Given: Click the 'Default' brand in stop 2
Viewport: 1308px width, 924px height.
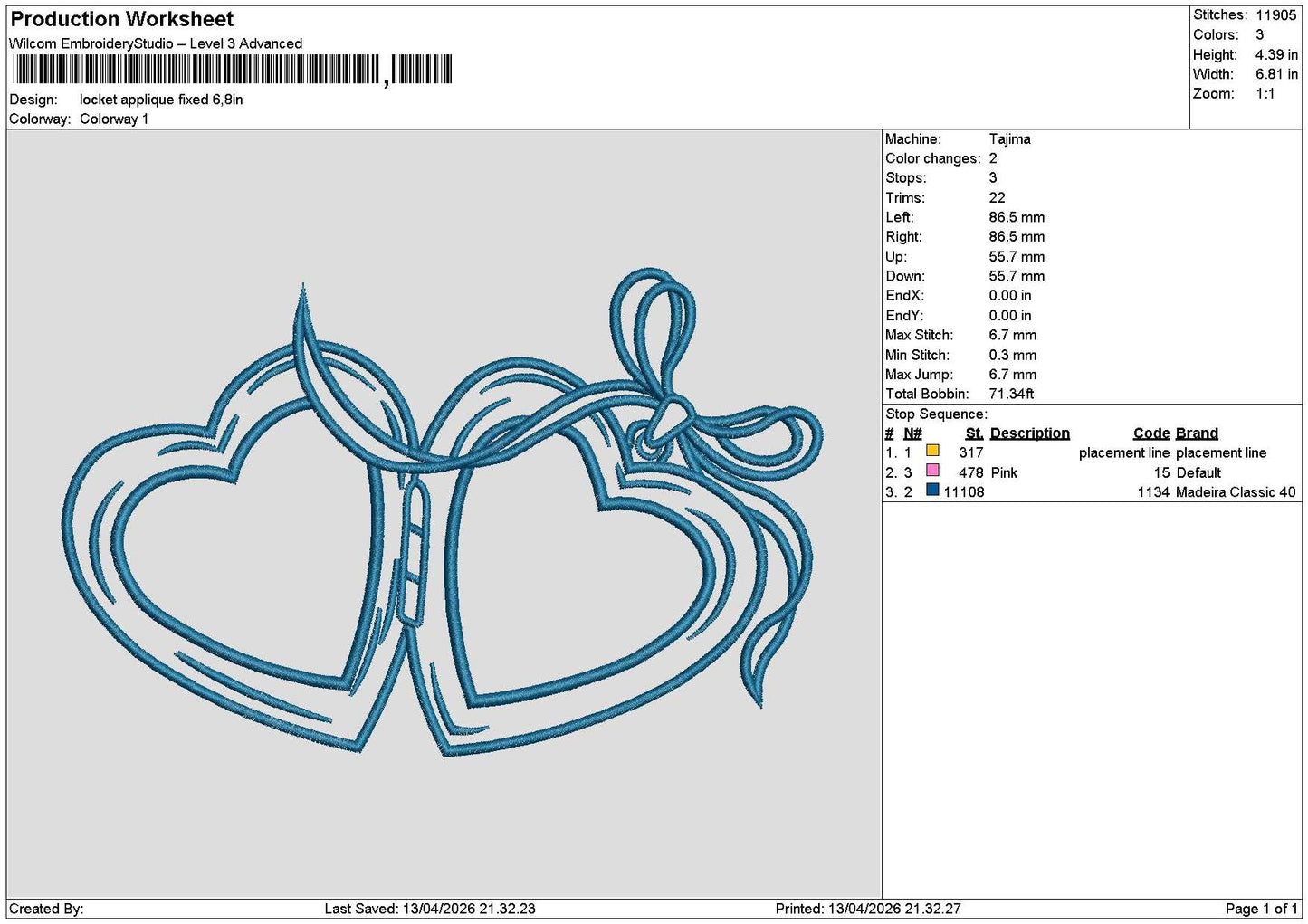Looking at the screenshot, I should pyautogui.click(x=1198, y=472).
